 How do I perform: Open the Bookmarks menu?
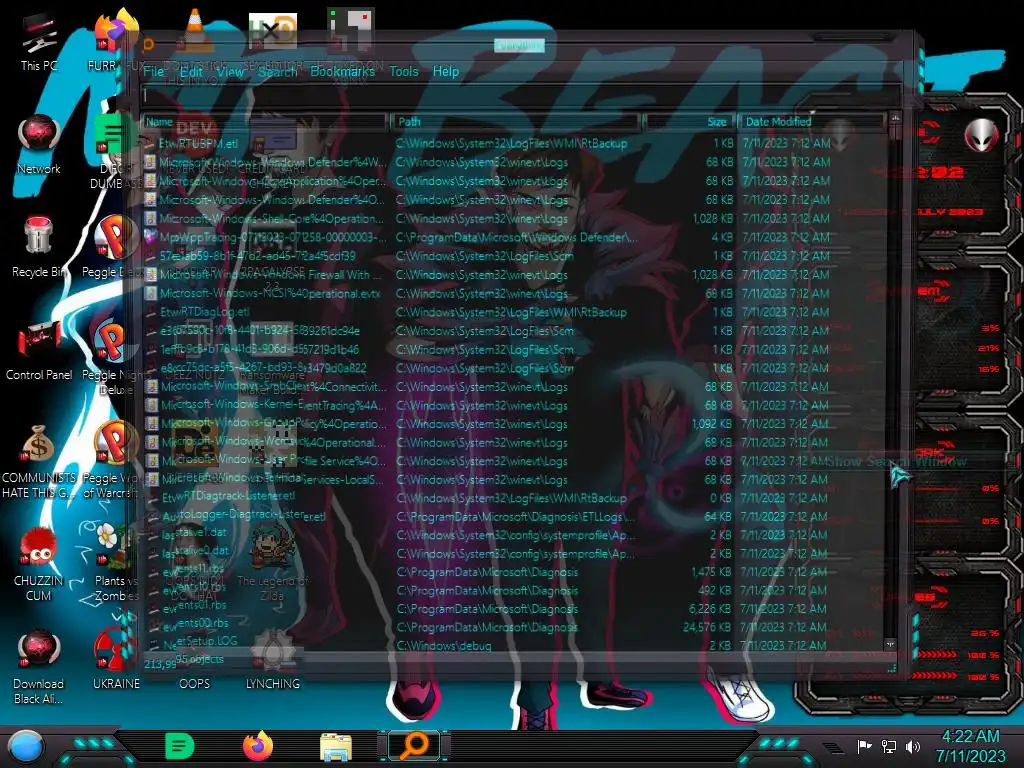coord(343,71)
